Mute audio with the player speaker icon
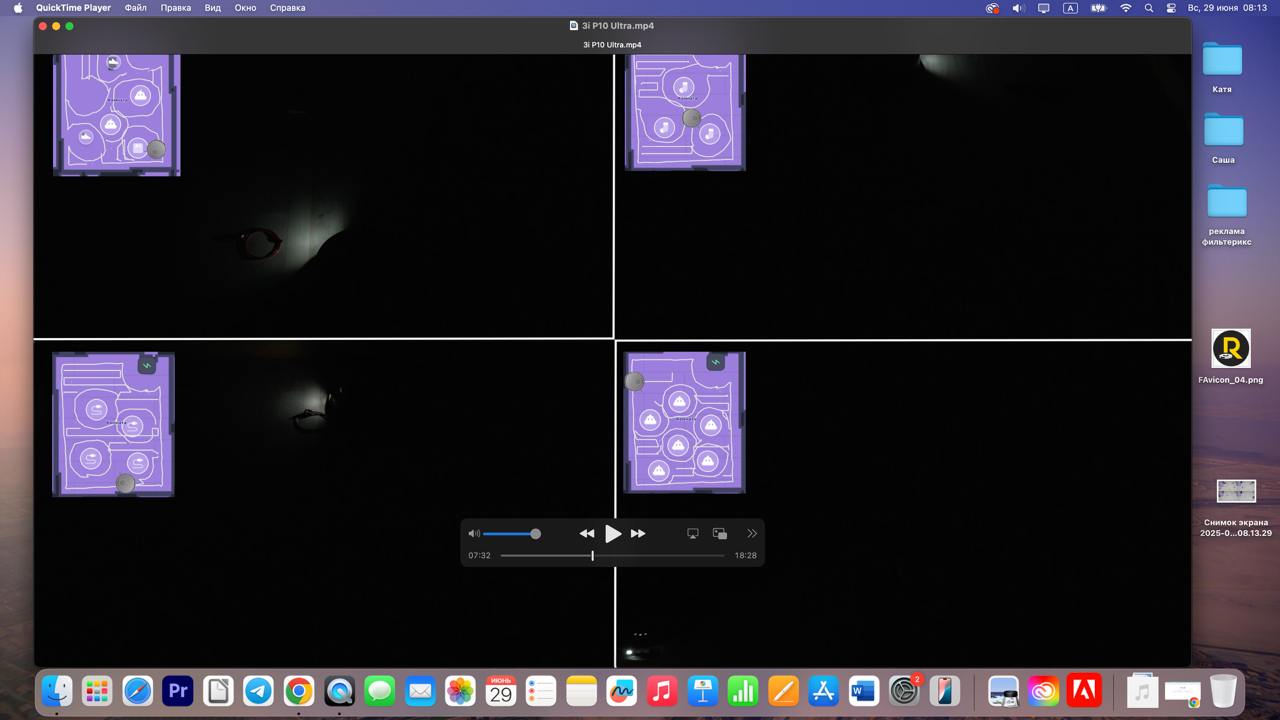 click(x=474, y=534)
